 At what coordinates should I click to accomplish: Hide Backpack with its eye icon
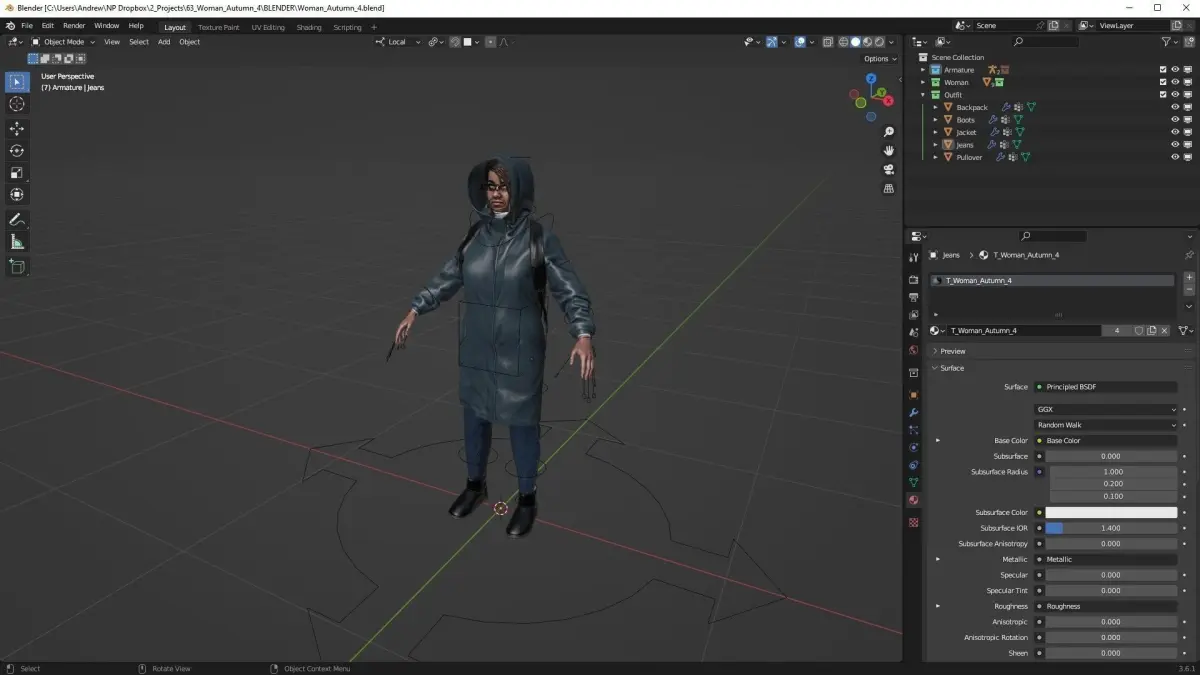[x=1175, y=107]
